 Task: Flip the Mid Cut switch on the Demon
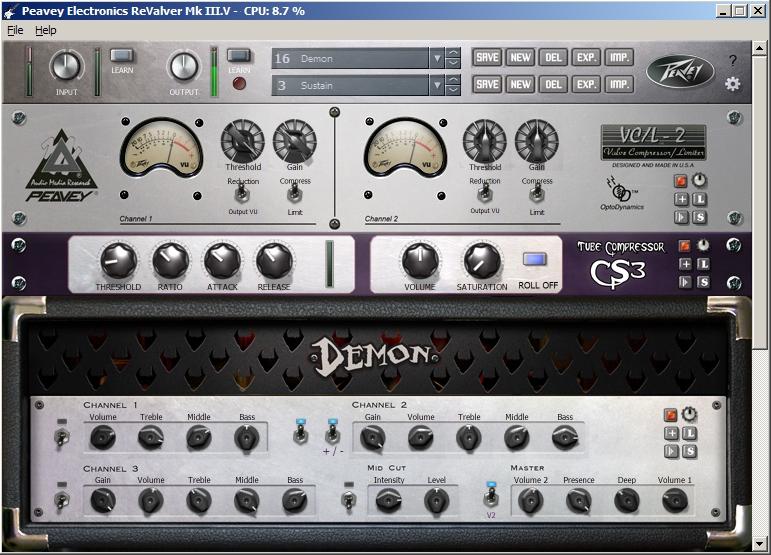349,500
